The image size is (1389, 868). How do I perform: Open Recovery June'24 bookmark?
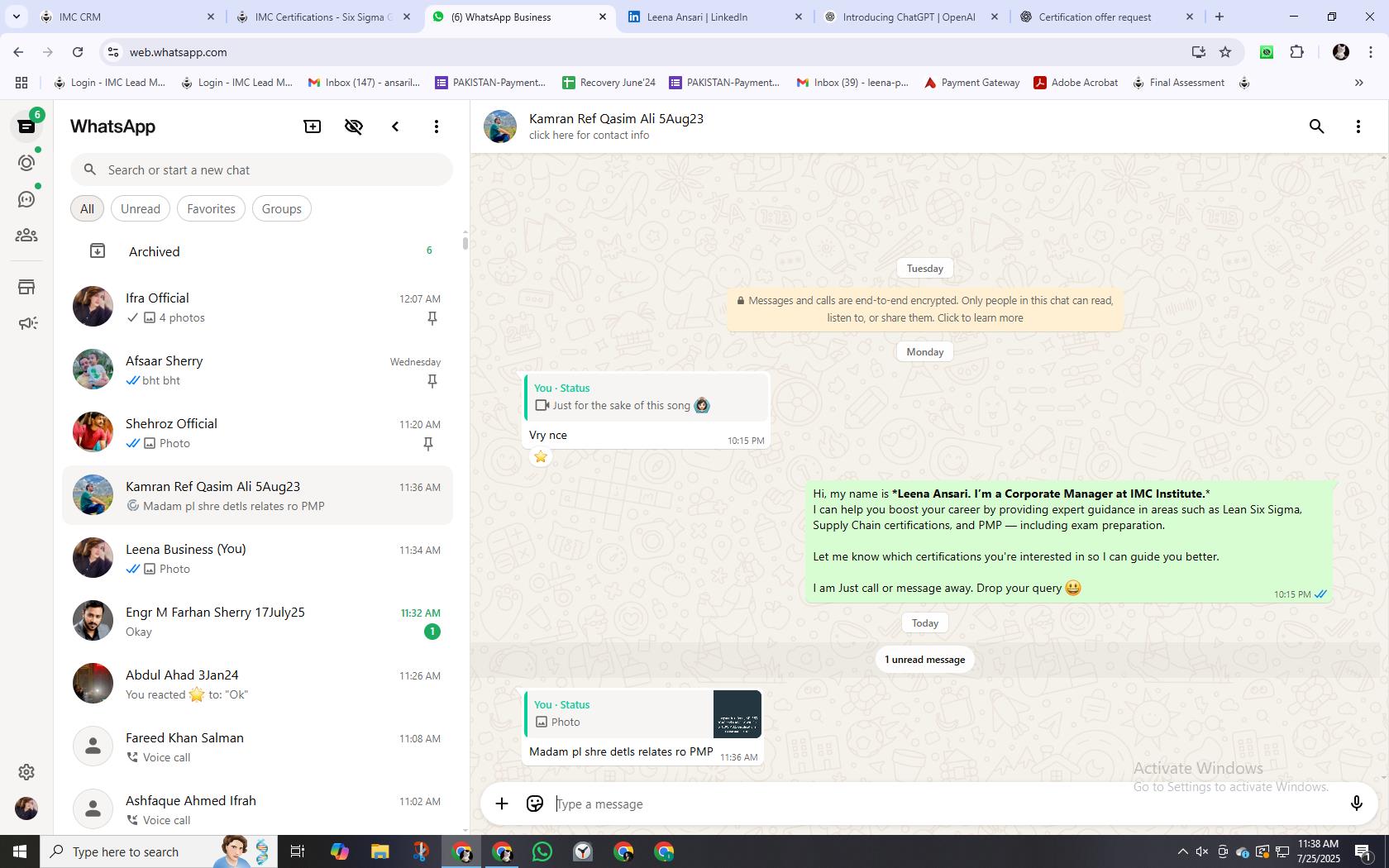pyautogui.click(x=609, y=83)
